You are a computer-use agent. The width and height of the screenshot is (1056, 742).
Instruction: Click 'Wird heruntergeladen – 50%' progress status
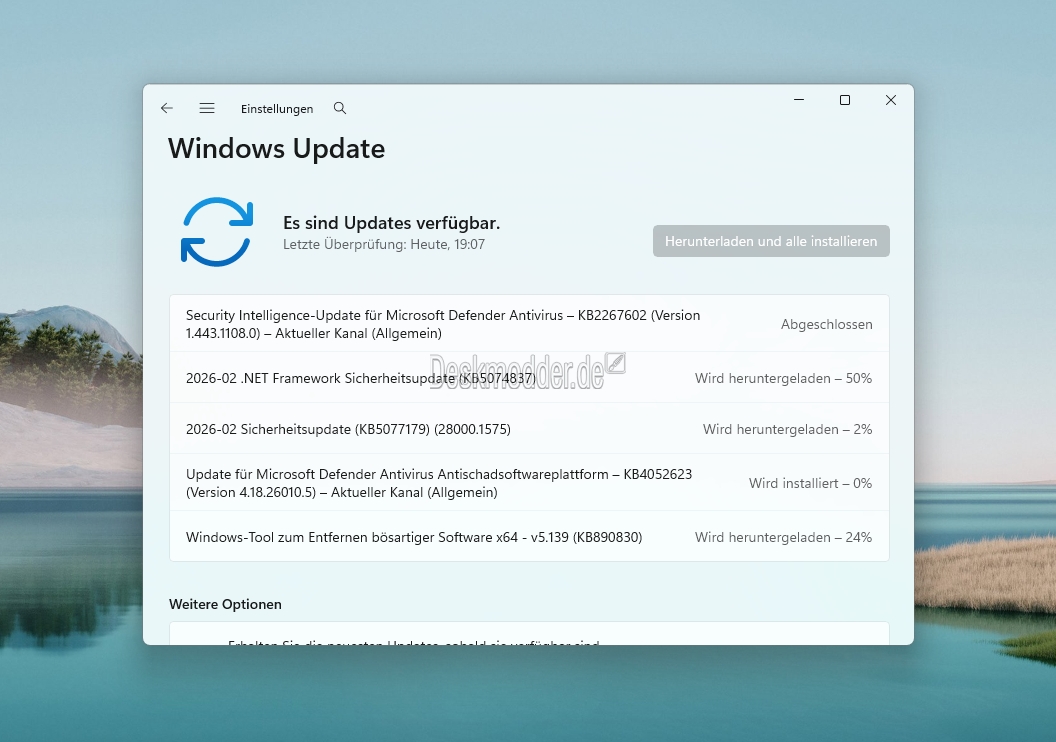(783, 378)
